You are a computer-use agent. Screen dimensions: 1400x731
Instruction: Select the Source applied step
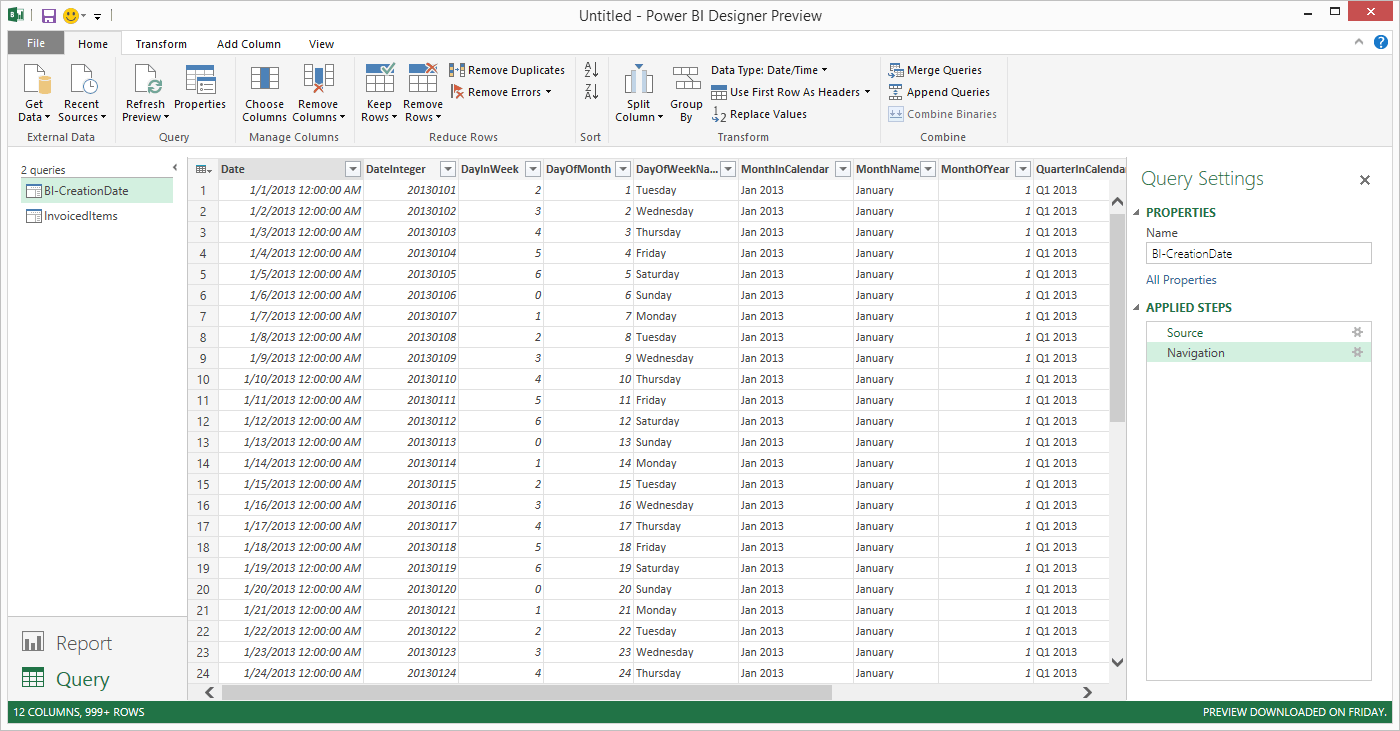click(1259, 332)
